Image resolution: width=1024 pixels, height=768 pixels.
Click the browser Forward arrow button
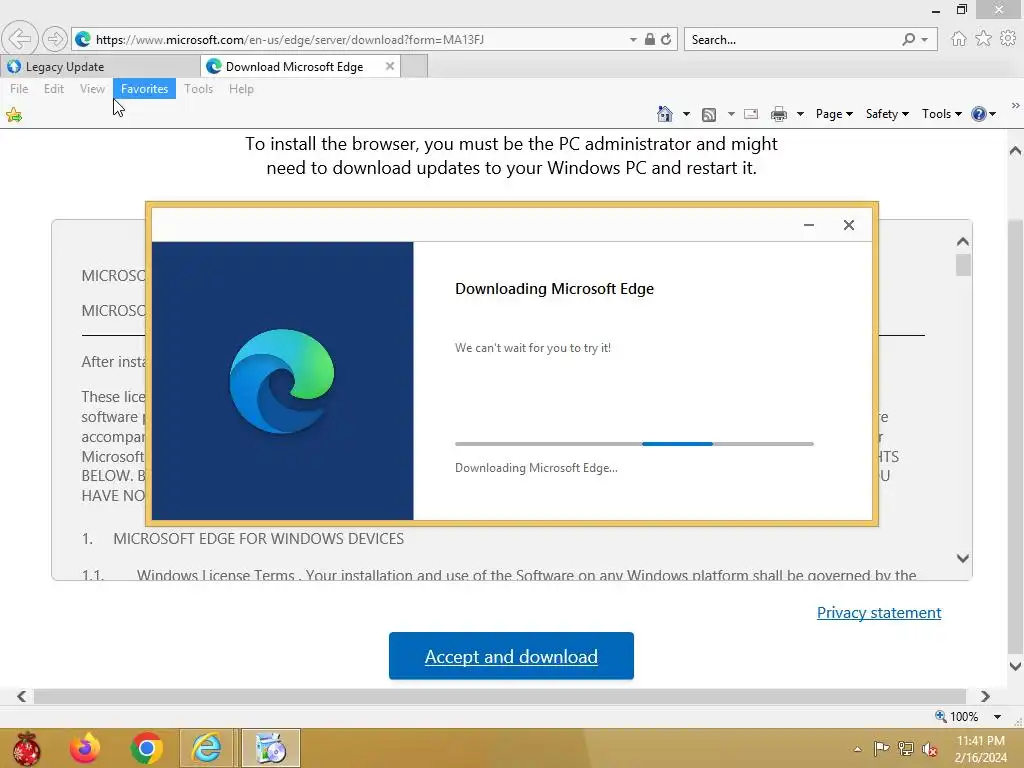[x=55, y=39]
